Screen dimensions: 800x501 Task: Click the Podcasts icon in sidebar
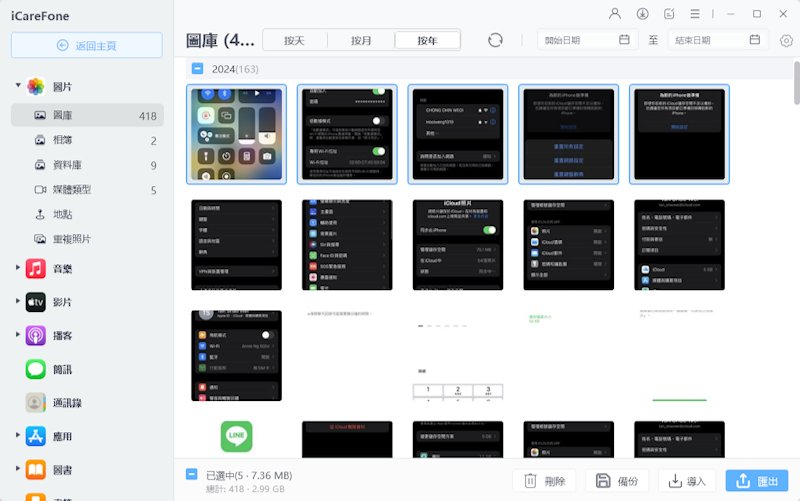click(x=36, y=336)
